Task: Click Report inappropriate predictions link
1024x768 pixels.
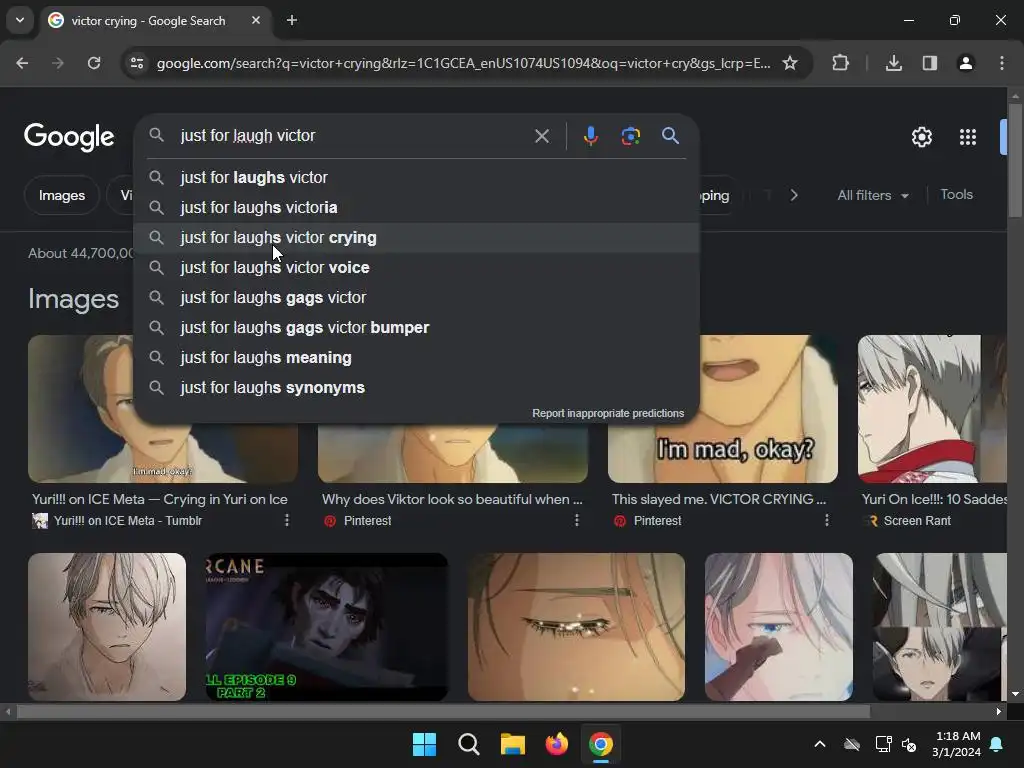Action: [x=608, y=413]
